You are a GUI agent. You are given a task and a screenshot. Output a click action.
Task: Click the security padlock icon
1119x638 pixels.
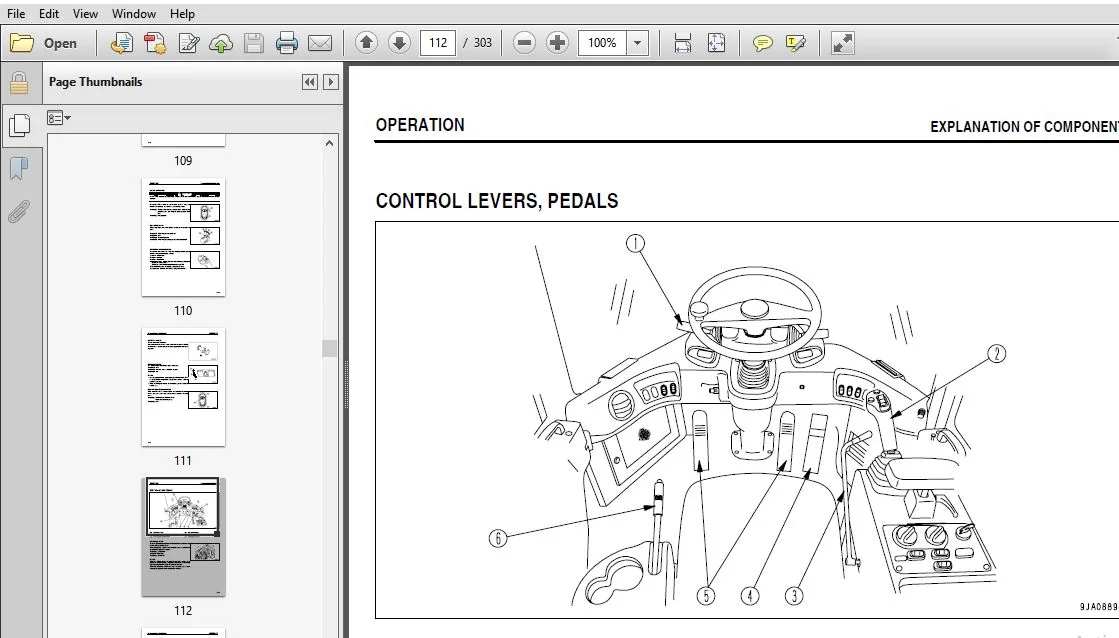pyautogui.click(x=19, y=83)
